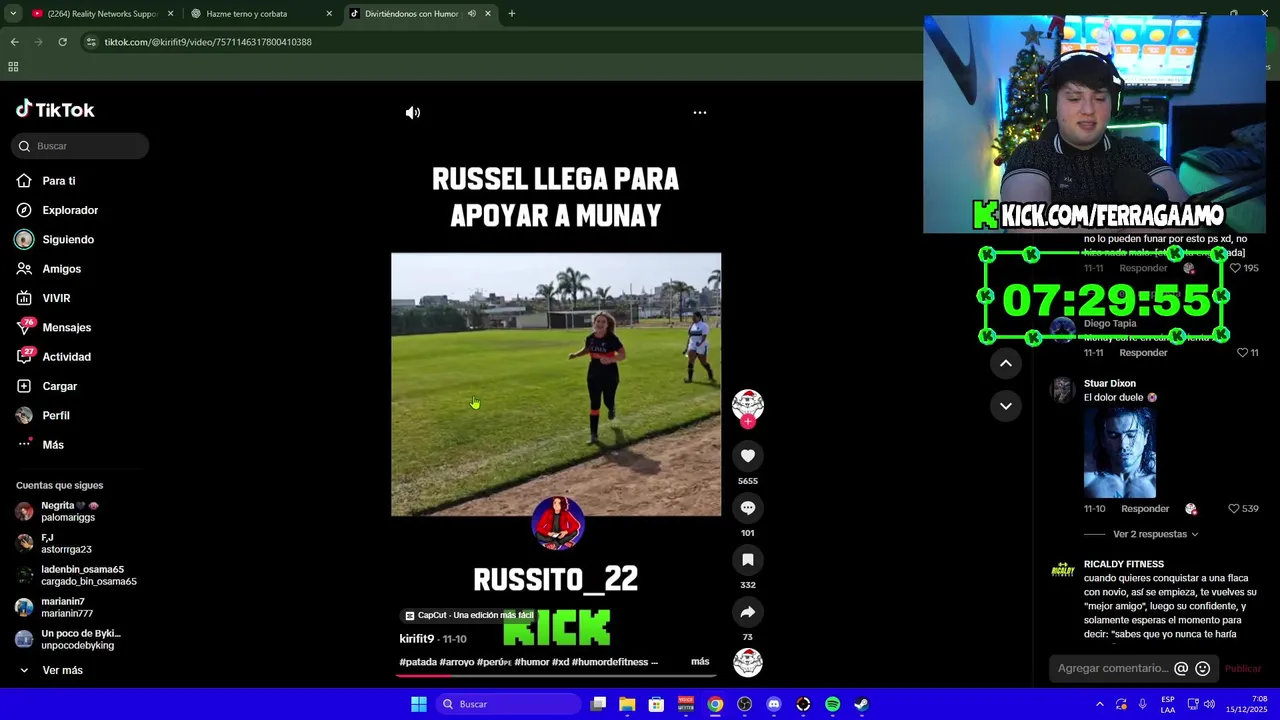Open Stuar Dixon's profile avatar
The height and width of the screenshot is (720, 1280).
[1062, 390]
